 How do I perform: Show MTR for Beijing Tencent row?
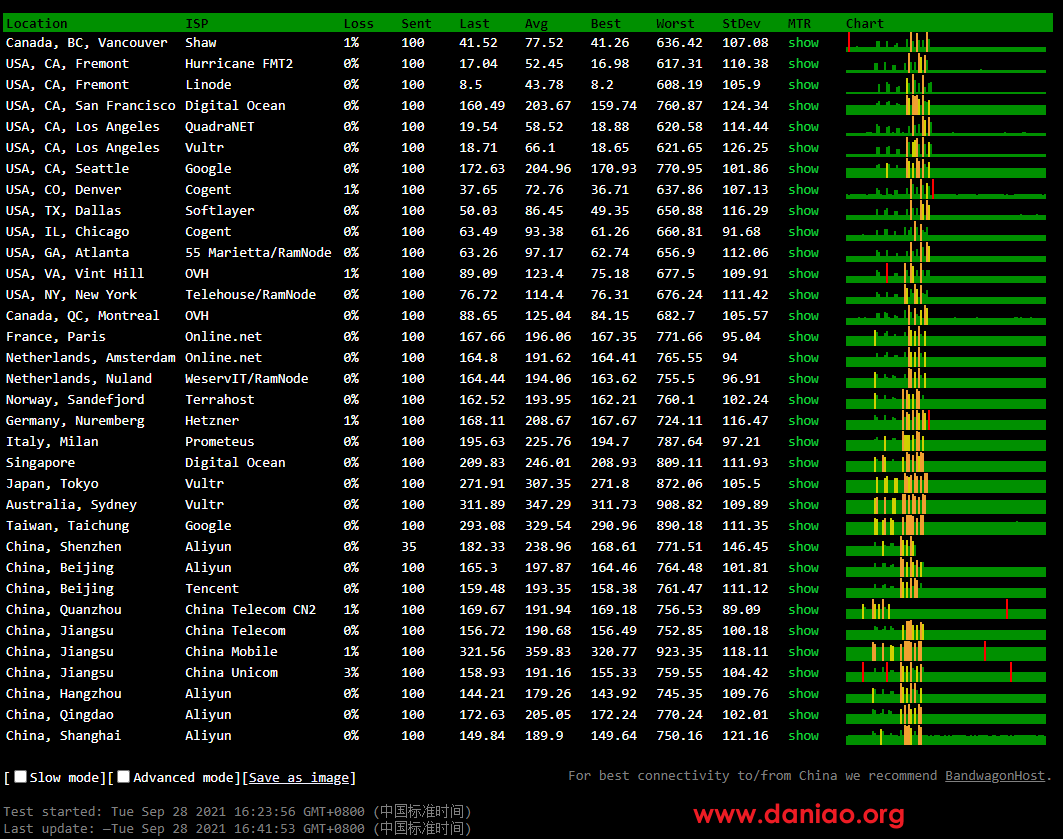(x=803, y=589)
